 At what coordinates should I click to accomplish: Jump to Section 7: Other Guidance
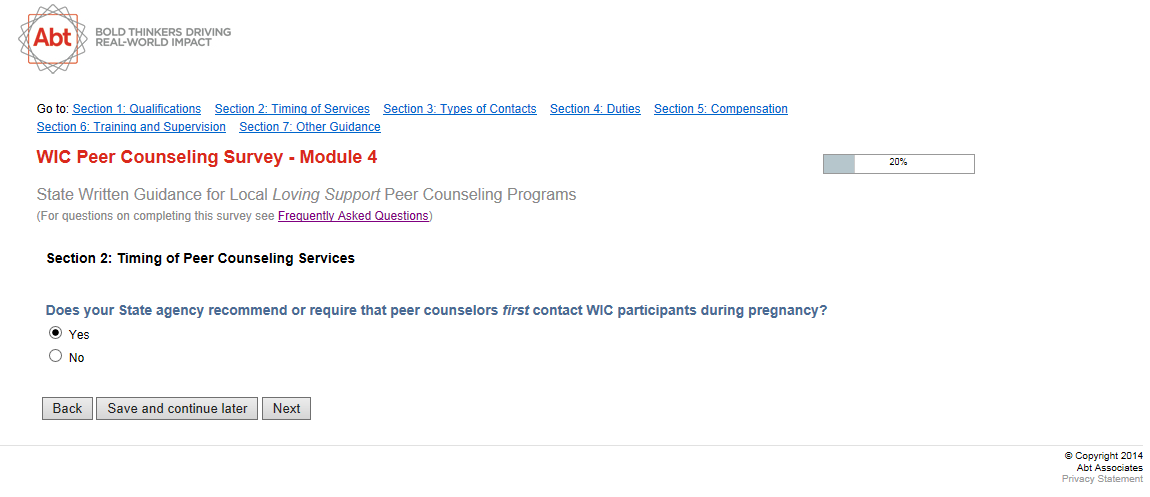(x=310, y=127)
